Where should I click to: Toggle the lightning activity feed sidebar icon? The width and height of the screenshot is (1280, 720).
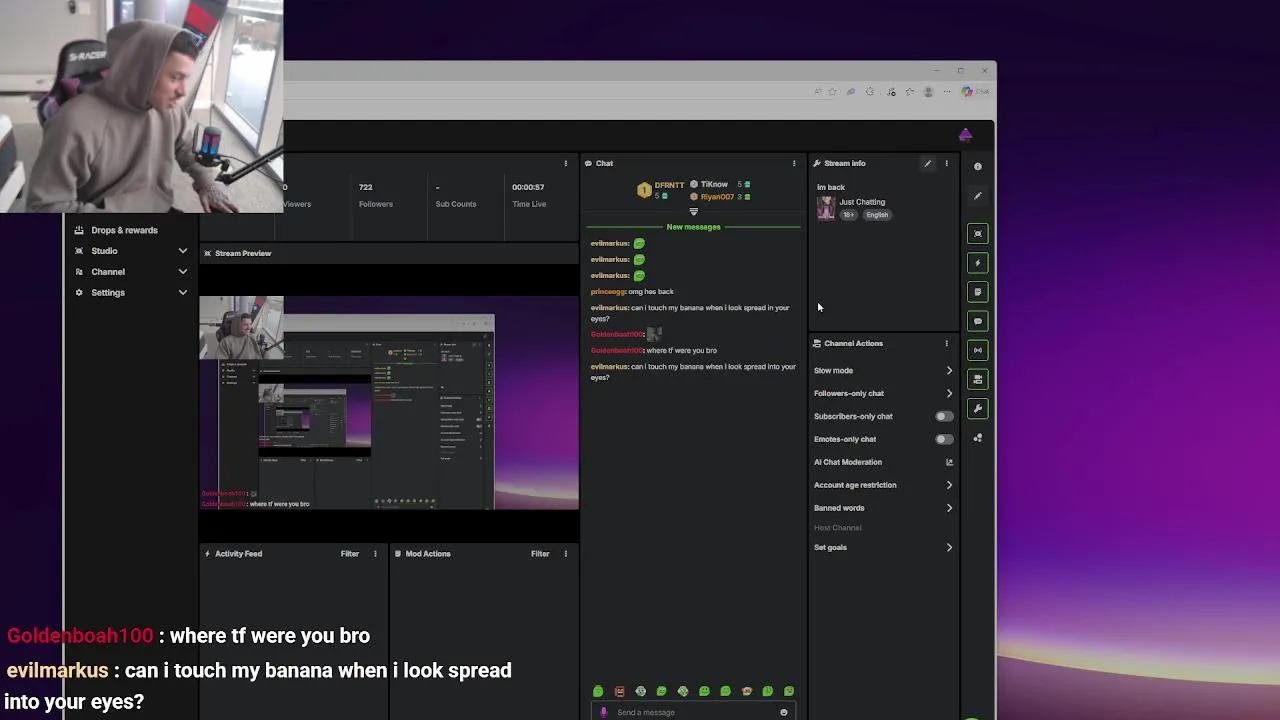tap(978, 263)
